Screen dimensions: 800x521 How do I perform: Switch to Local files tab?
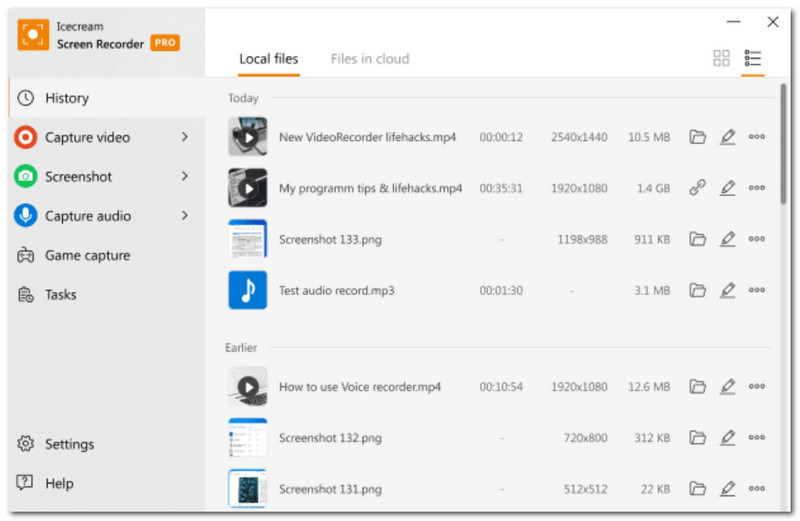(268, 59)
